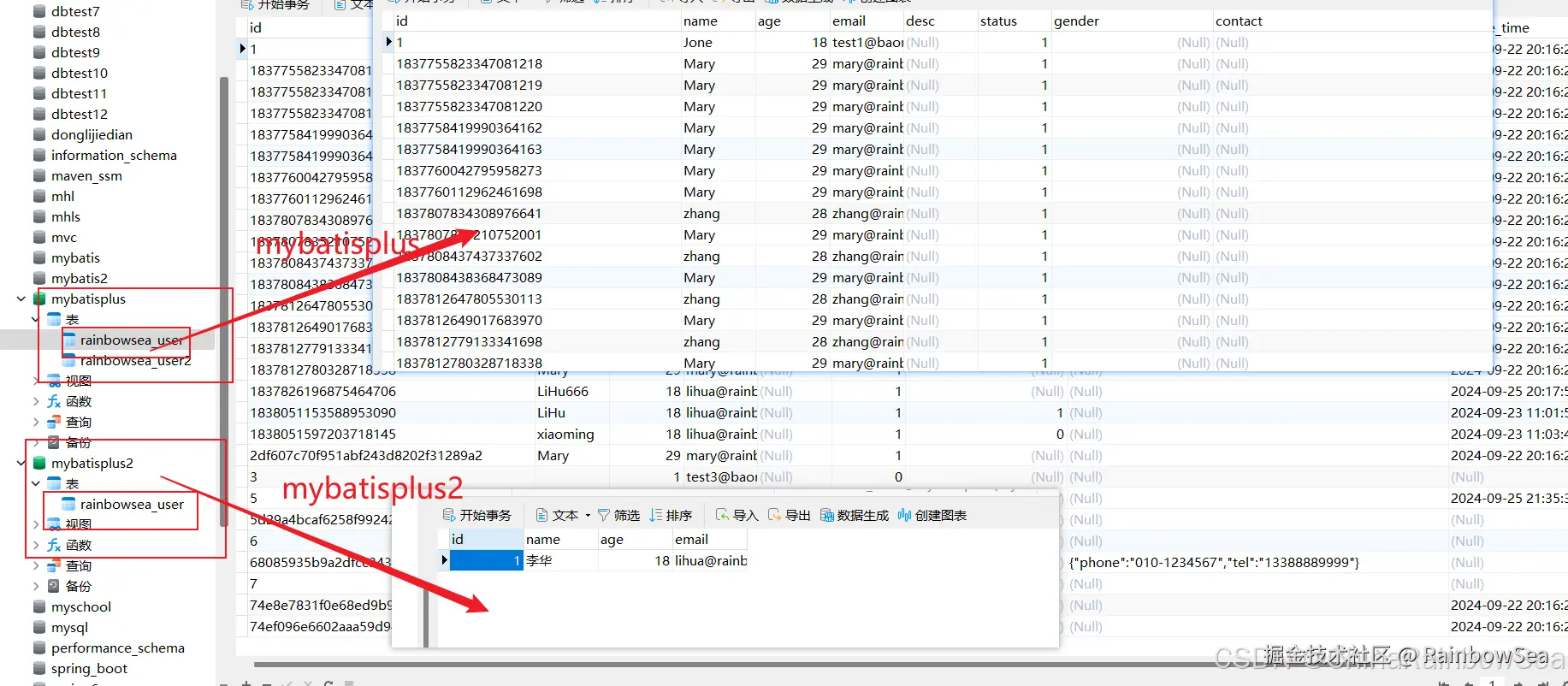Click the 文本 text view icon
This screenshot has width=1568, height=686.
(x=542, y=515)
